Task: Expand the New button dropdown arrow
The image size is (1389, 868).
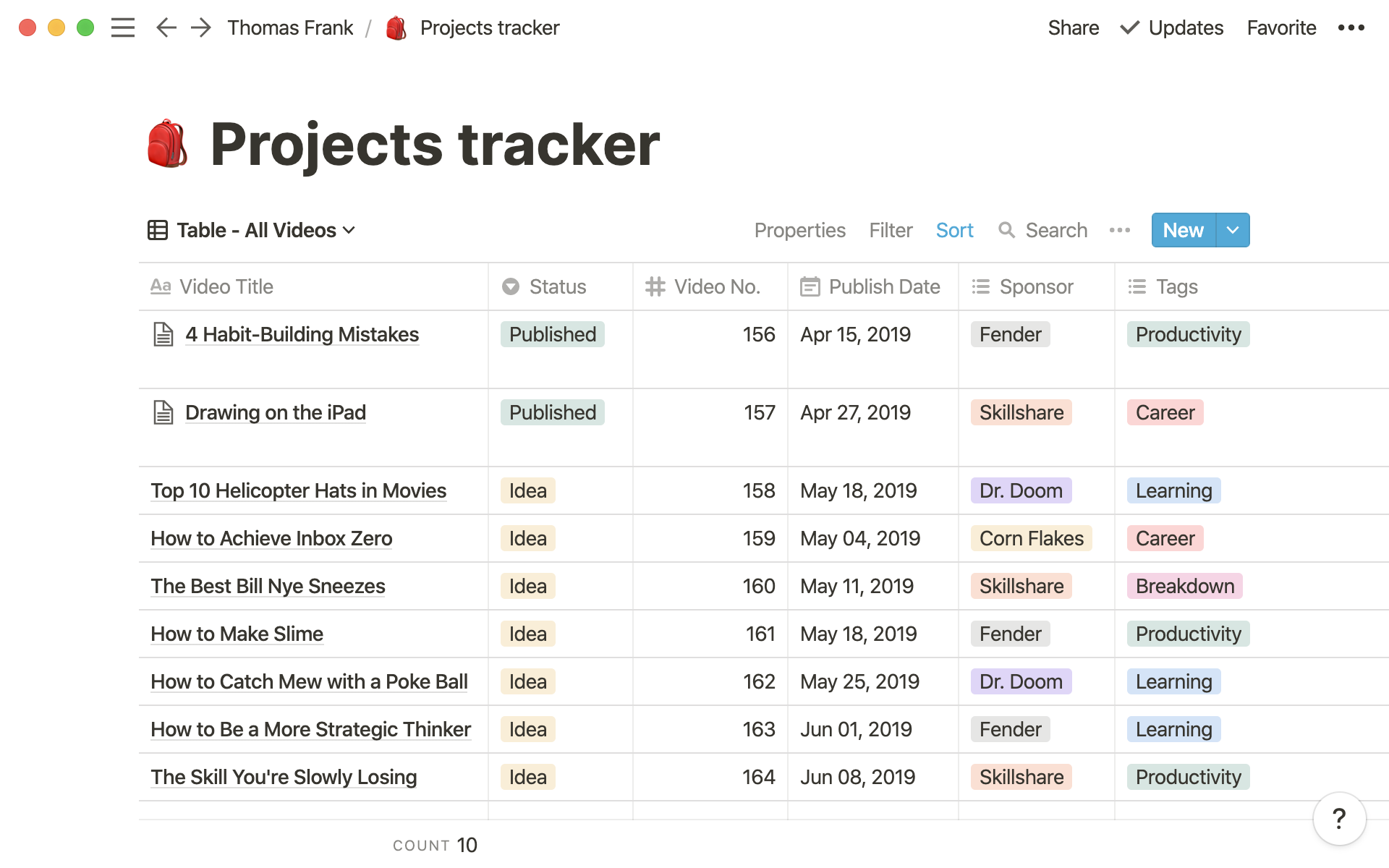Action: tap(1233, 230)
